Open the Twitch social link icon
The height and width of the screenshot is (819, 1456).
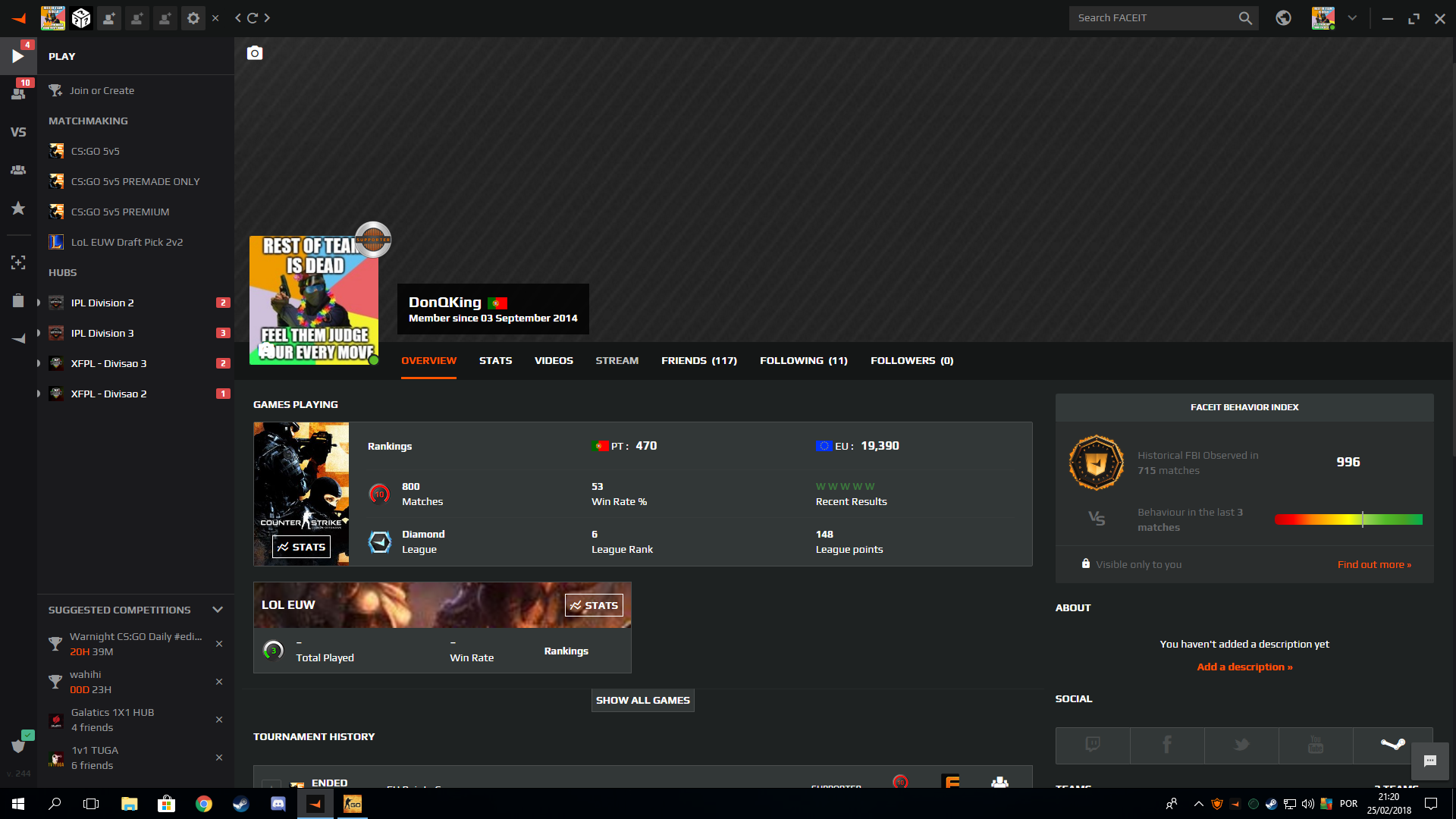coord(1093,745)
